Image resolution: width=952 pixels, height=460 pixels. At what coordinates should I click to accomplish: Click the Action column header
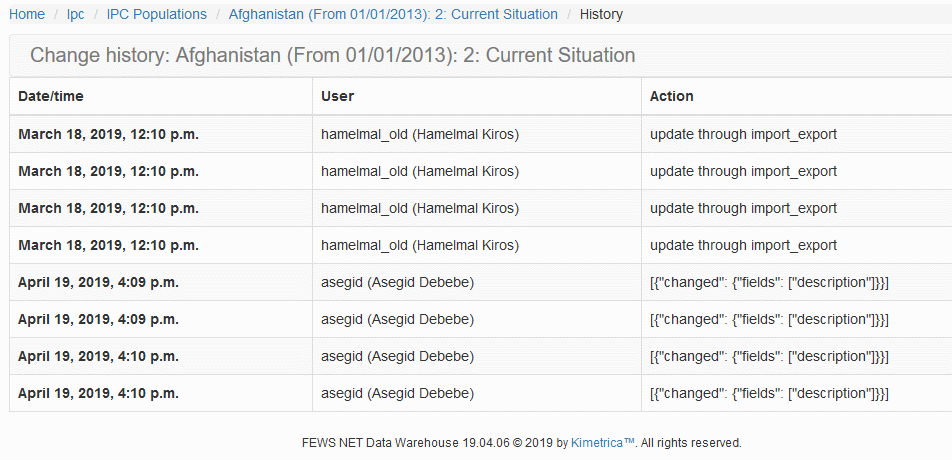tap(671, 96)
